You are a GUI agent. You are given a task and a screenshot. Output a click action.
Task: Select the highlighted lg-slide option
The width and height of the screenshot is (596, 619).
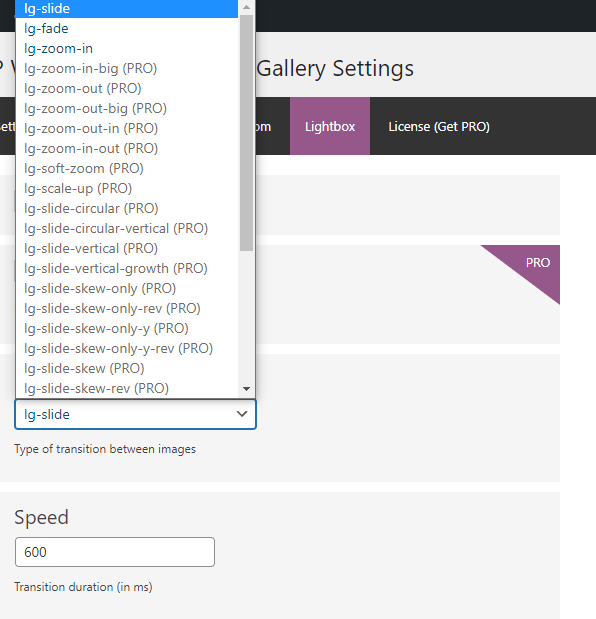pyautogui.click(x=127, y=8)
